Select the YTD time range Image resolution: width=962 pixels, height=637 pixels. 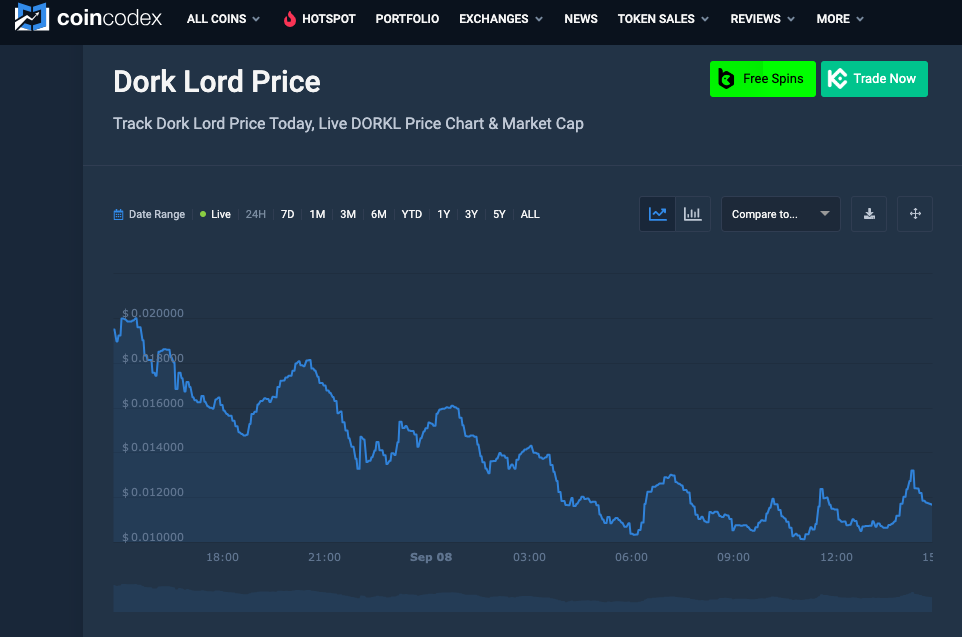pyautogui.click(x=412, y=215)
